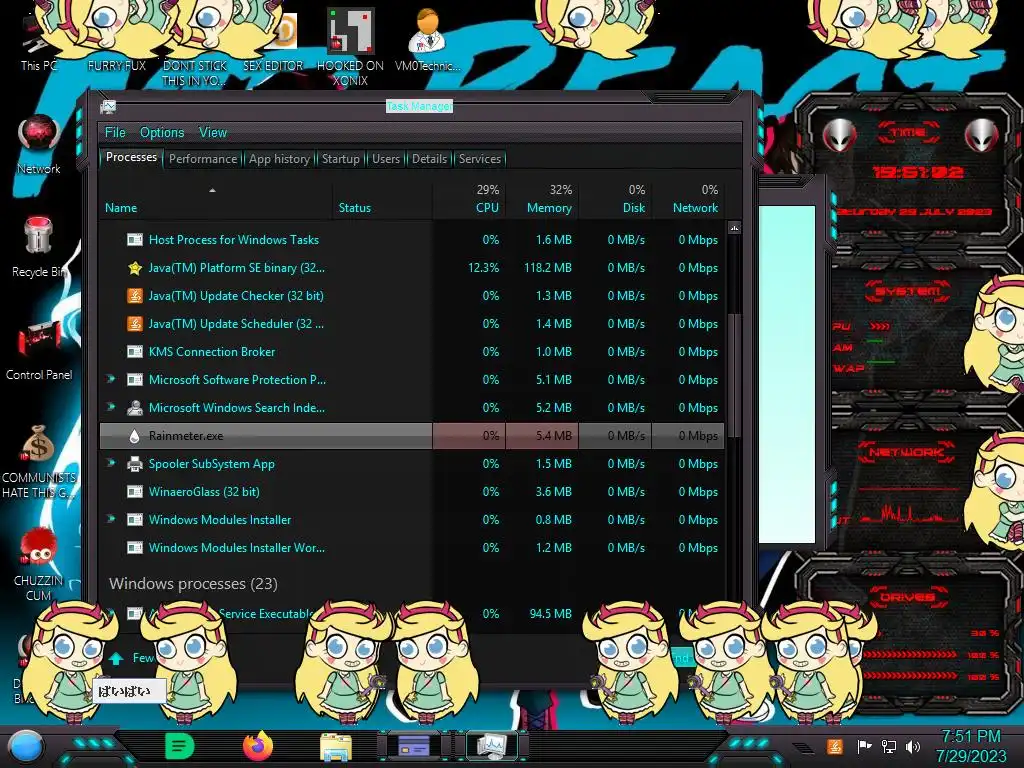
Task: Click the Start orb button
Action: click(25, 747)
